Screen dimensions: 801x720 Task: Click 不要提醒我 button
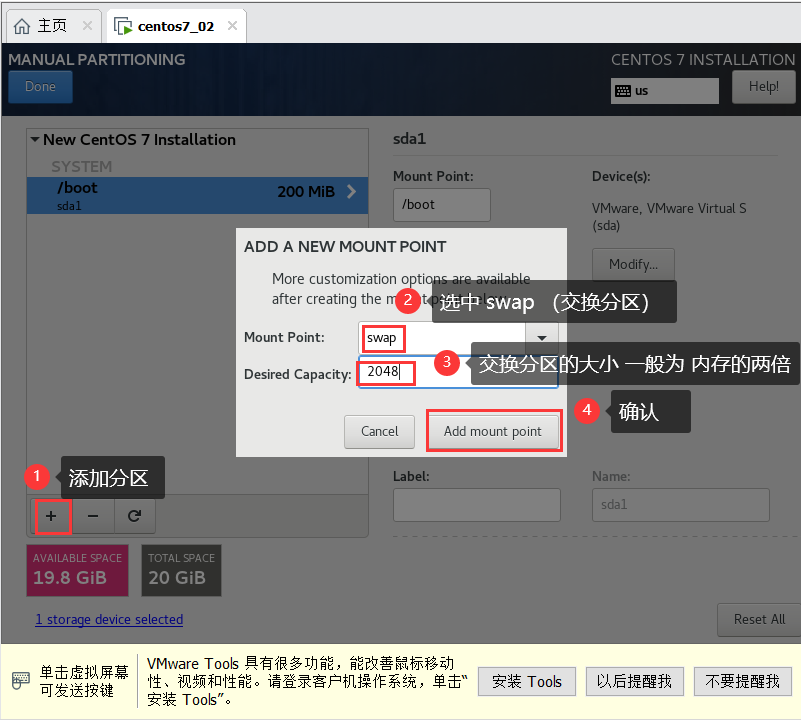[742, 682]
